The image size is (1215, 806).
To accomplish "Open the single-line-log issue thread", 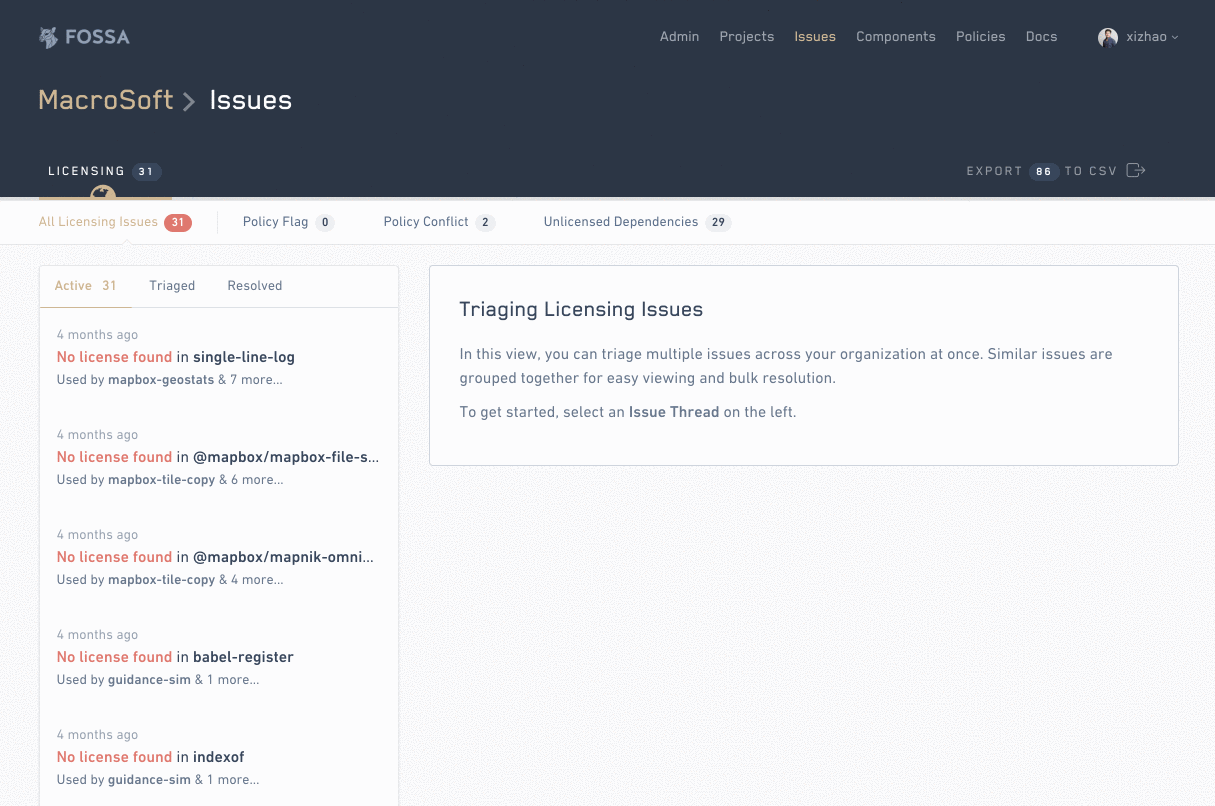I will pyautogui.click(x=219, y=357).
